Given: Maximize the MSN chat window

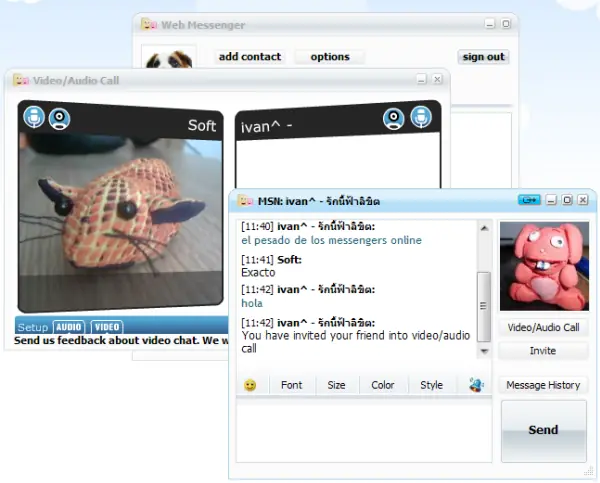Looking at the screenshot, I should point(567,200).
